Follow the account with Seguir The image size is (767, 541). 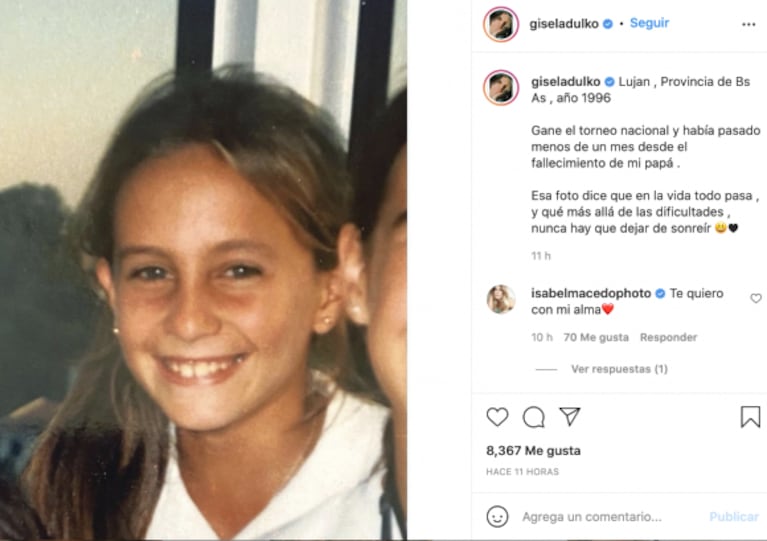(649, 23)
